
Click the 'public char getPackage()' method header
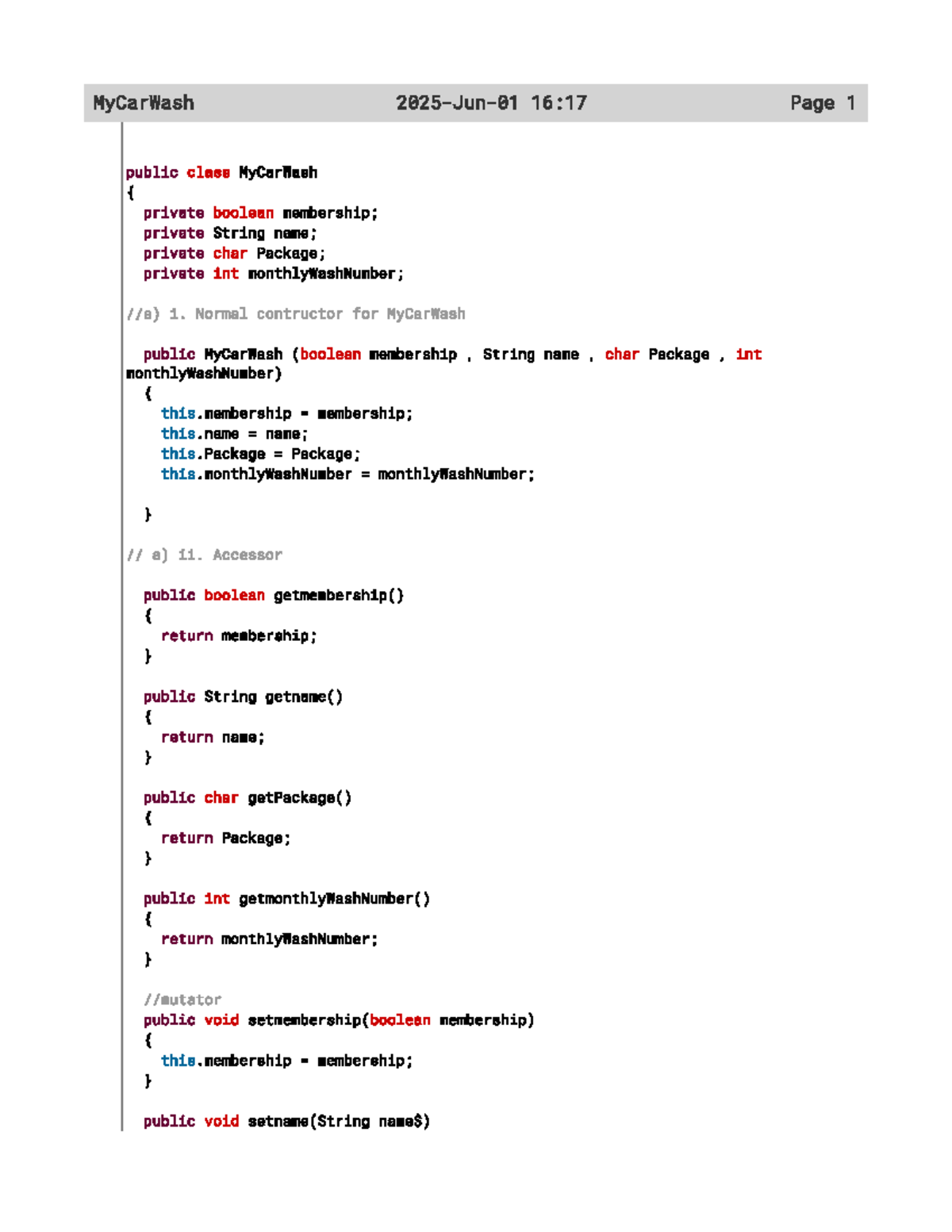248,798
